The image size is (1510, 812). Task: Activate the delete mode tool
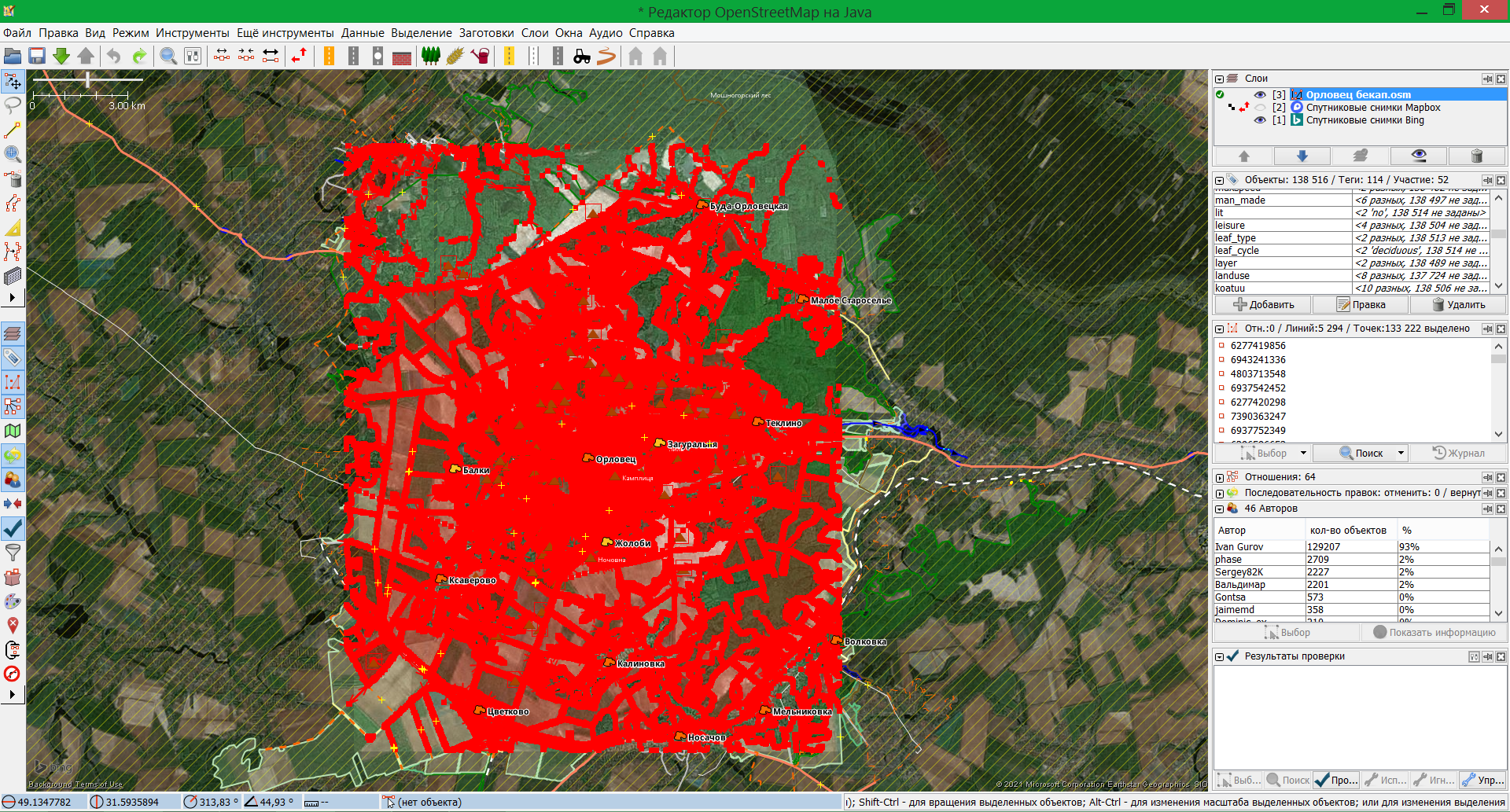point(13,178)
